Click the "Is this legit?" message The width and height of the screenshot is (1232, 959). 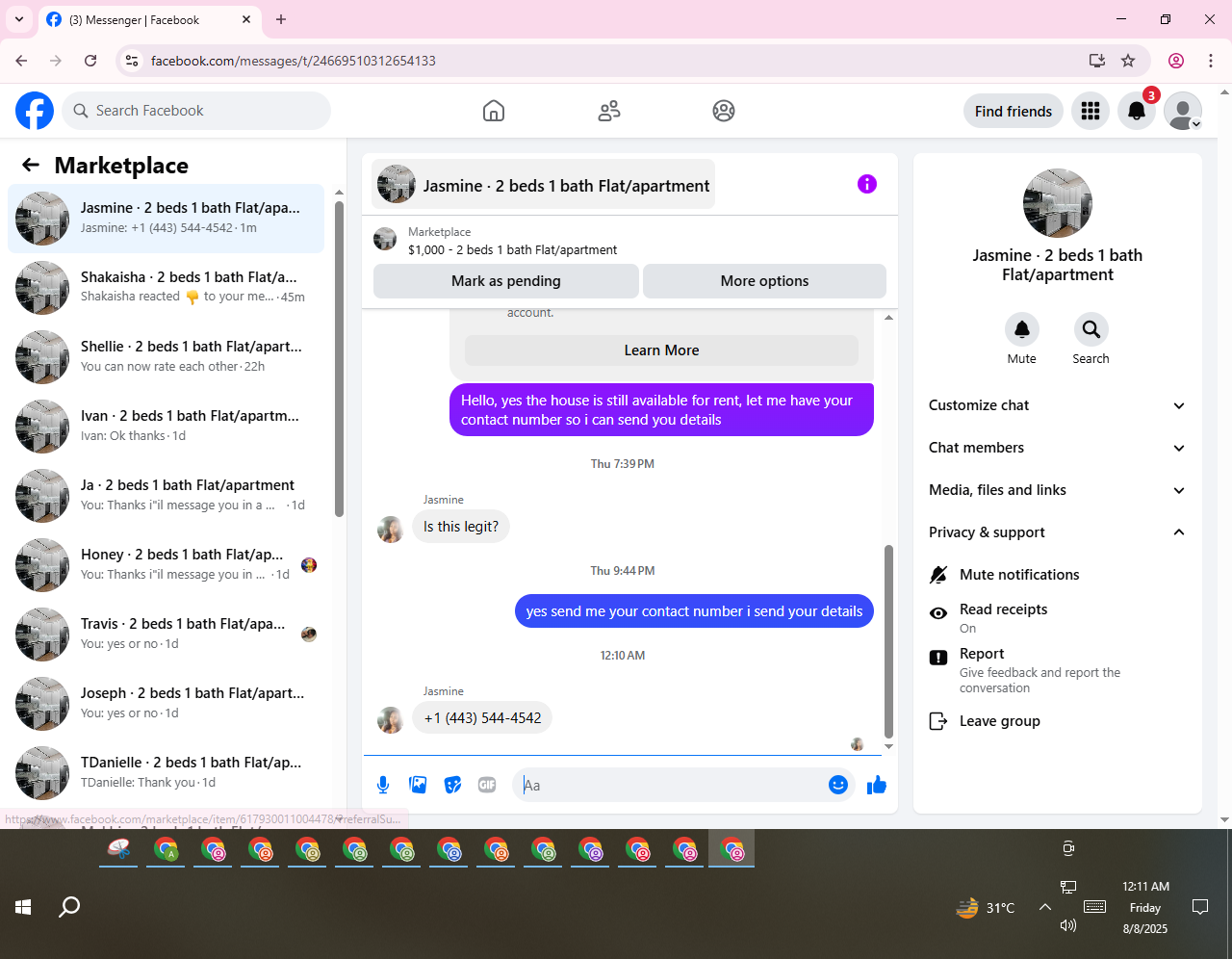pyautogui.click(x=461, y=527)
